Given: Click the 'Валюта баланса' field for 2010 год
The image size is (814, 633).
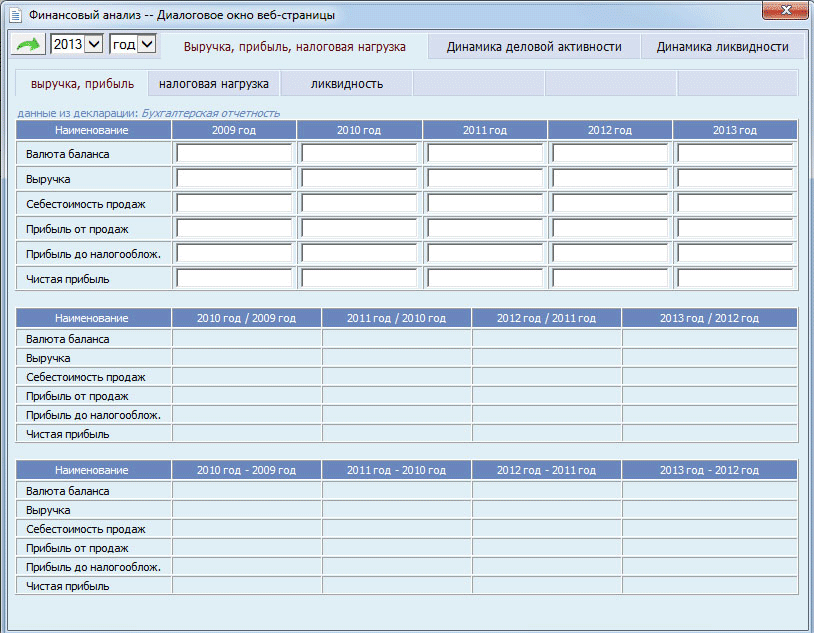Looking at the screenshot, I should pyautogui.click(x=359, y=154).
